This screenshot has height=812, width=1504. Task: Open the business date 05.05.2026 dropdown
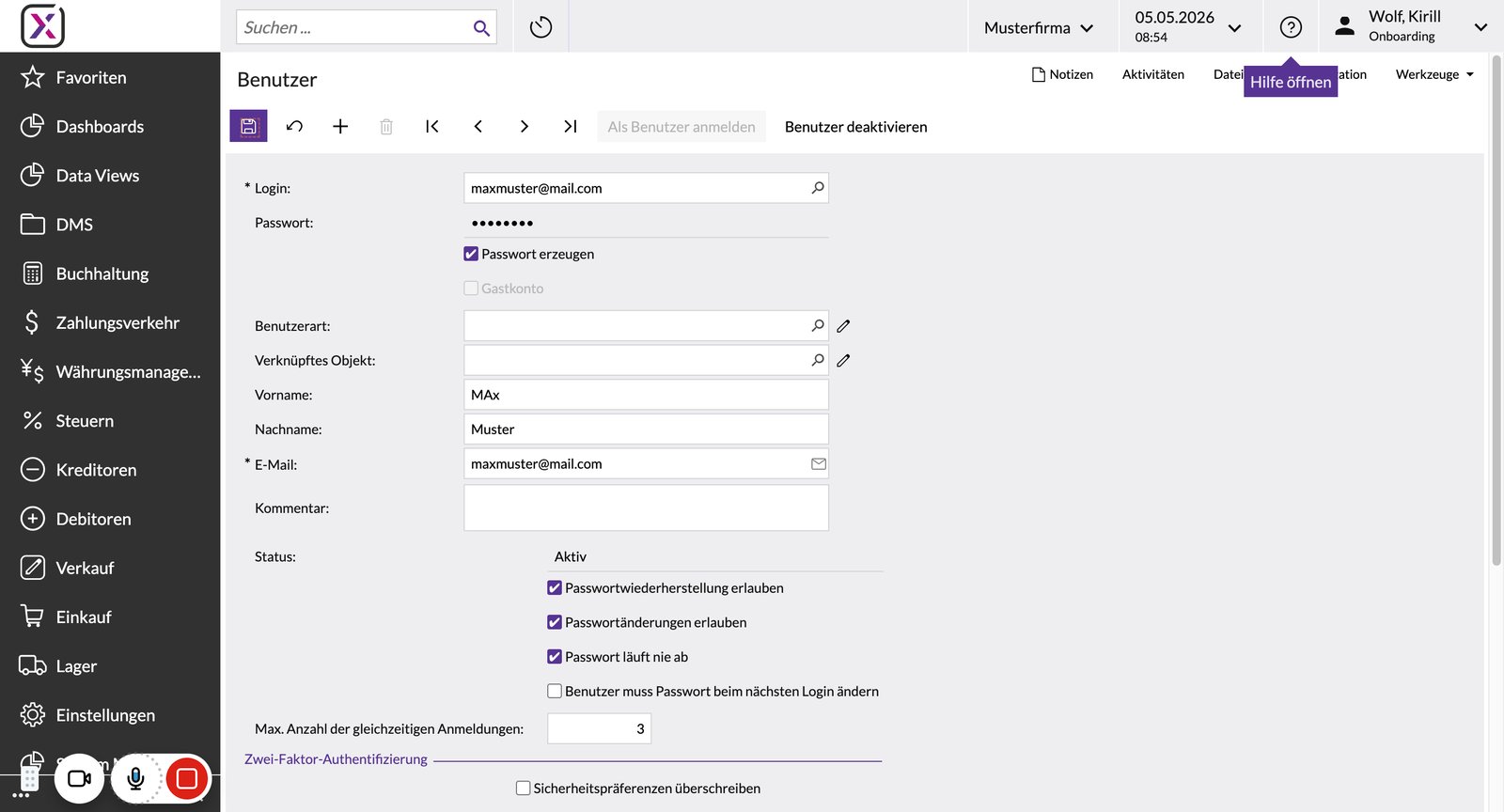coord(1187,27)
